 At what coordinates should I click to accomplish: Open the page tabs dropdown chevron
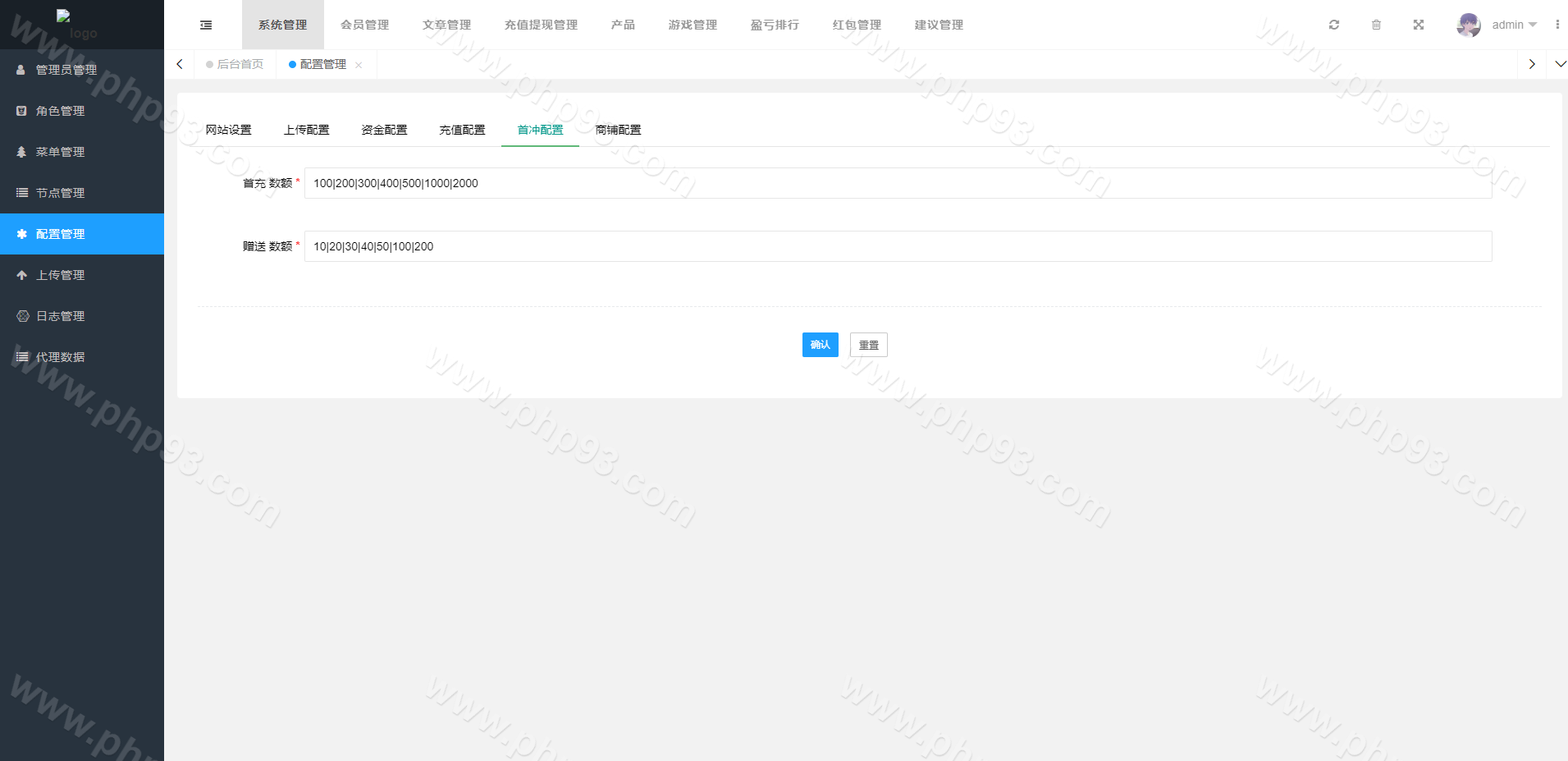click(1560, 64)
